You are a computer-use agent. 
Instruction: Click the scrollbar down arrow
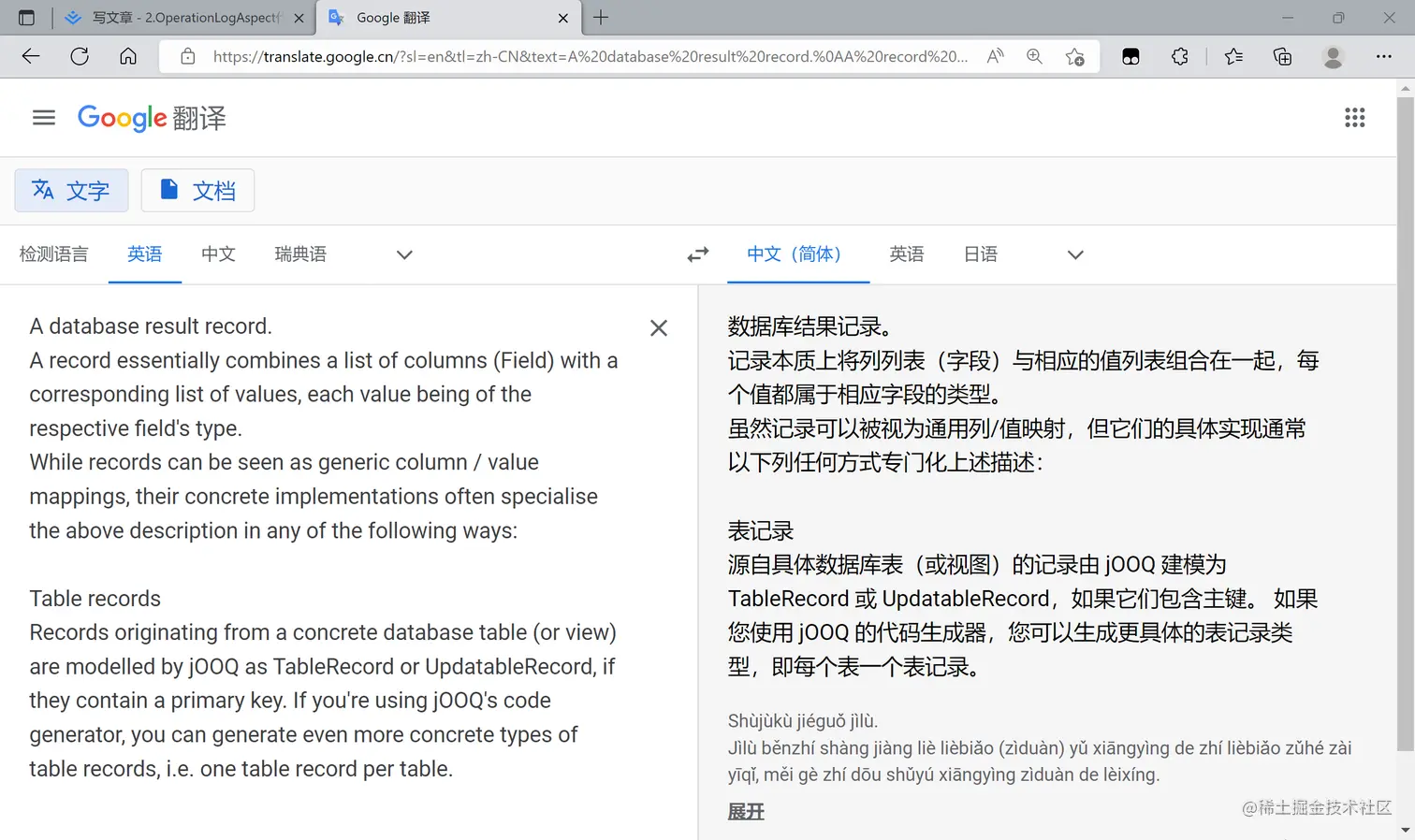[1405, 830]
